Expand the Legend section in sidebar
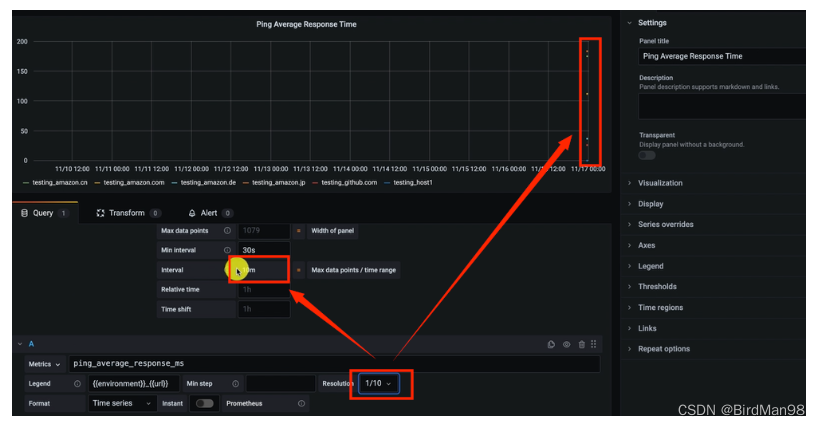Viewport: 821px width, 426px height. click(x=650, y=266)
